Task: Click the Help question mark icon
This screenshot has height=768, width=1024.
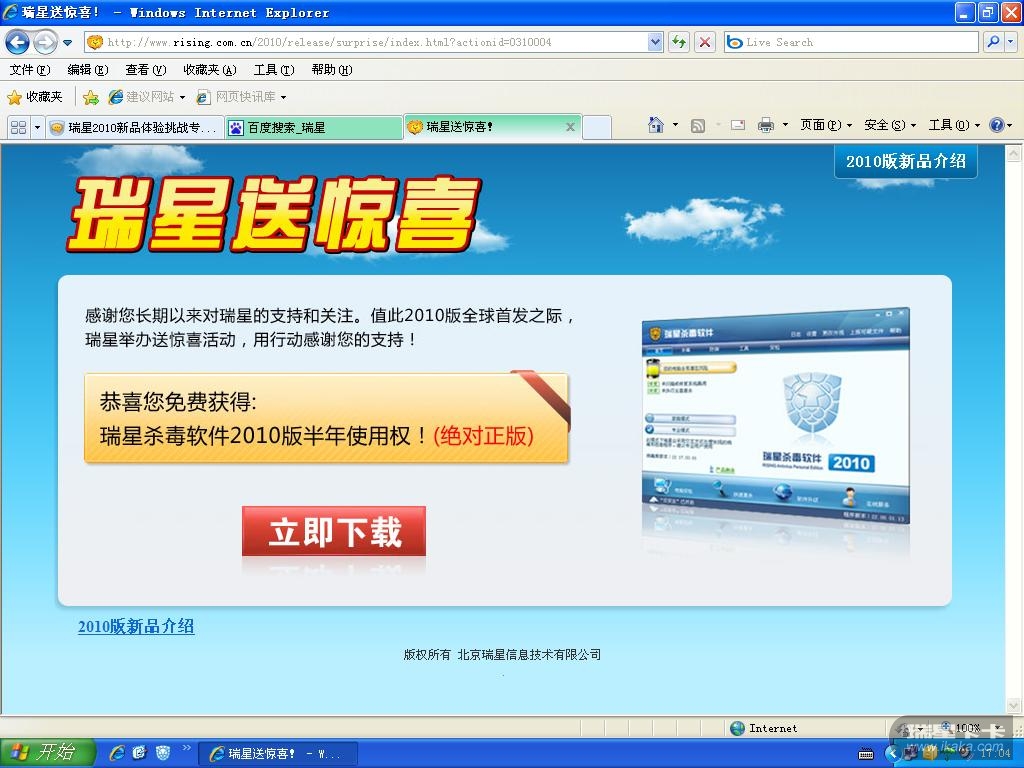Action: pos(997,125)
